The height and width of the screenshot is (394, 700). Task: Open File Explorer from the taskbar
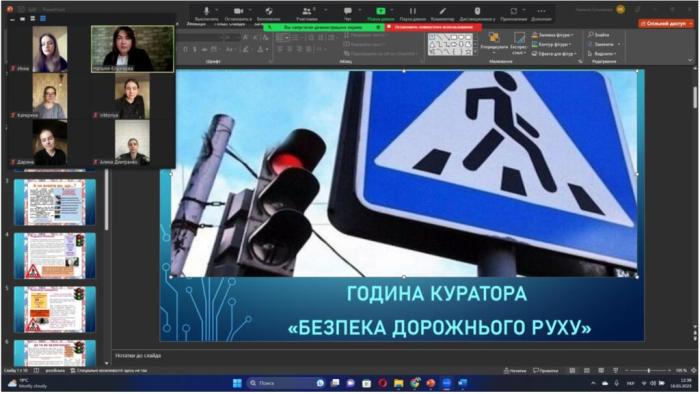coord(398,383)
